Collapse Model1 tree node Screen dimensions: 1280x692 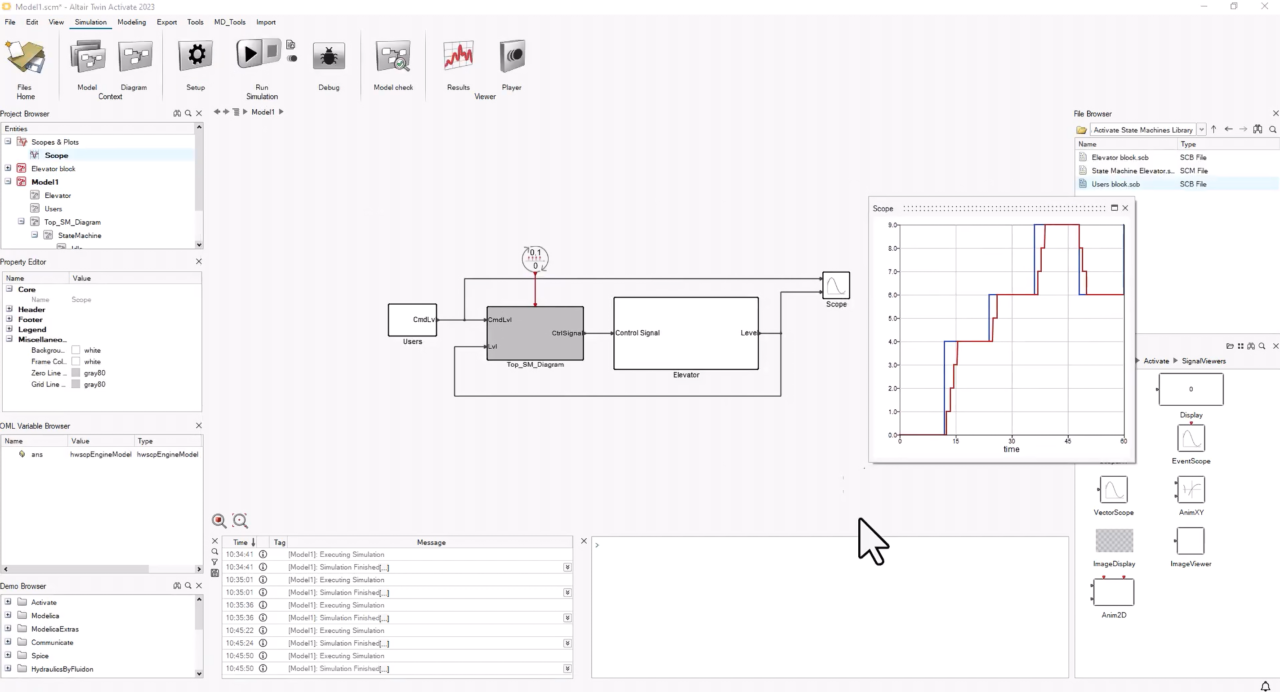(8, 182)
